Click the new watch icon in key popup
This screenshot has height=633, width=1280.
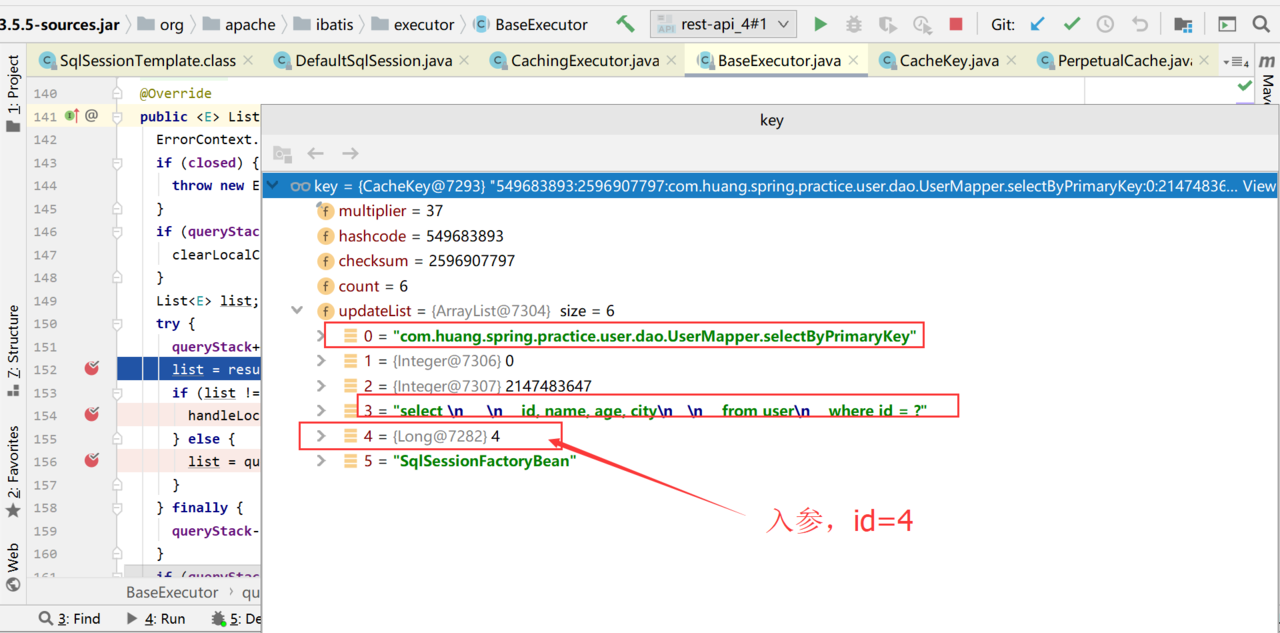pos(283,154)
